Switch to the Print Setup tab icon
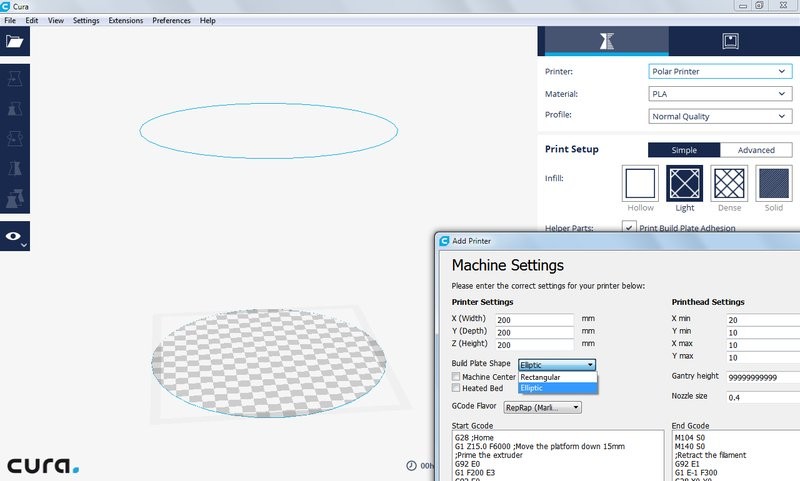 tap(604, 41)
